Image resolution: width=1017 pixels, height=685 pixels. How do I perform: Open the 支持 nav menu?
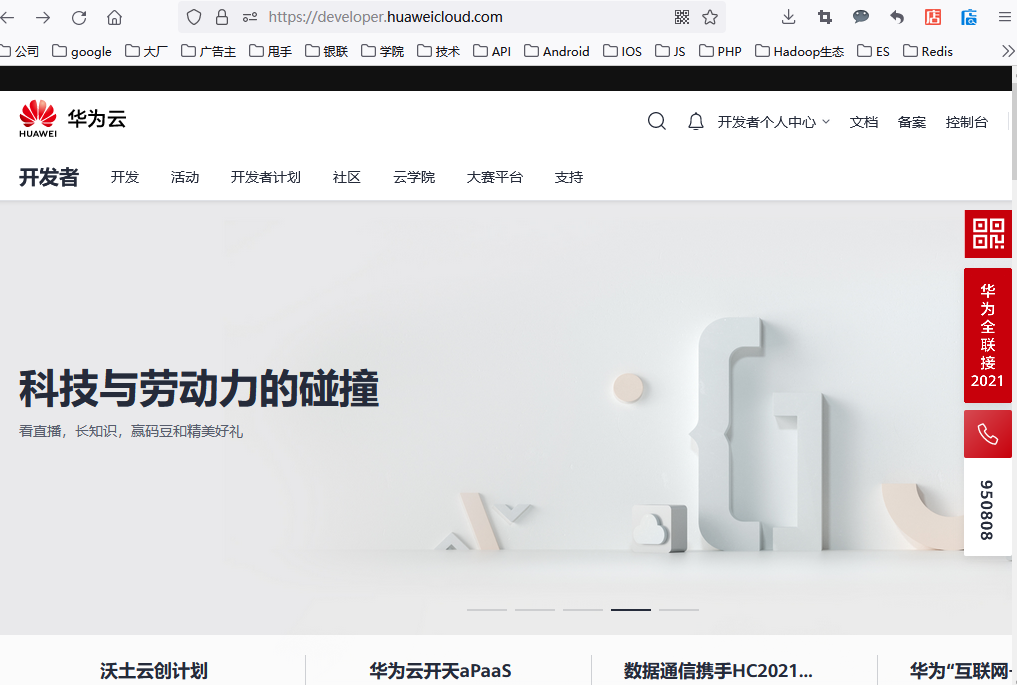569,177
